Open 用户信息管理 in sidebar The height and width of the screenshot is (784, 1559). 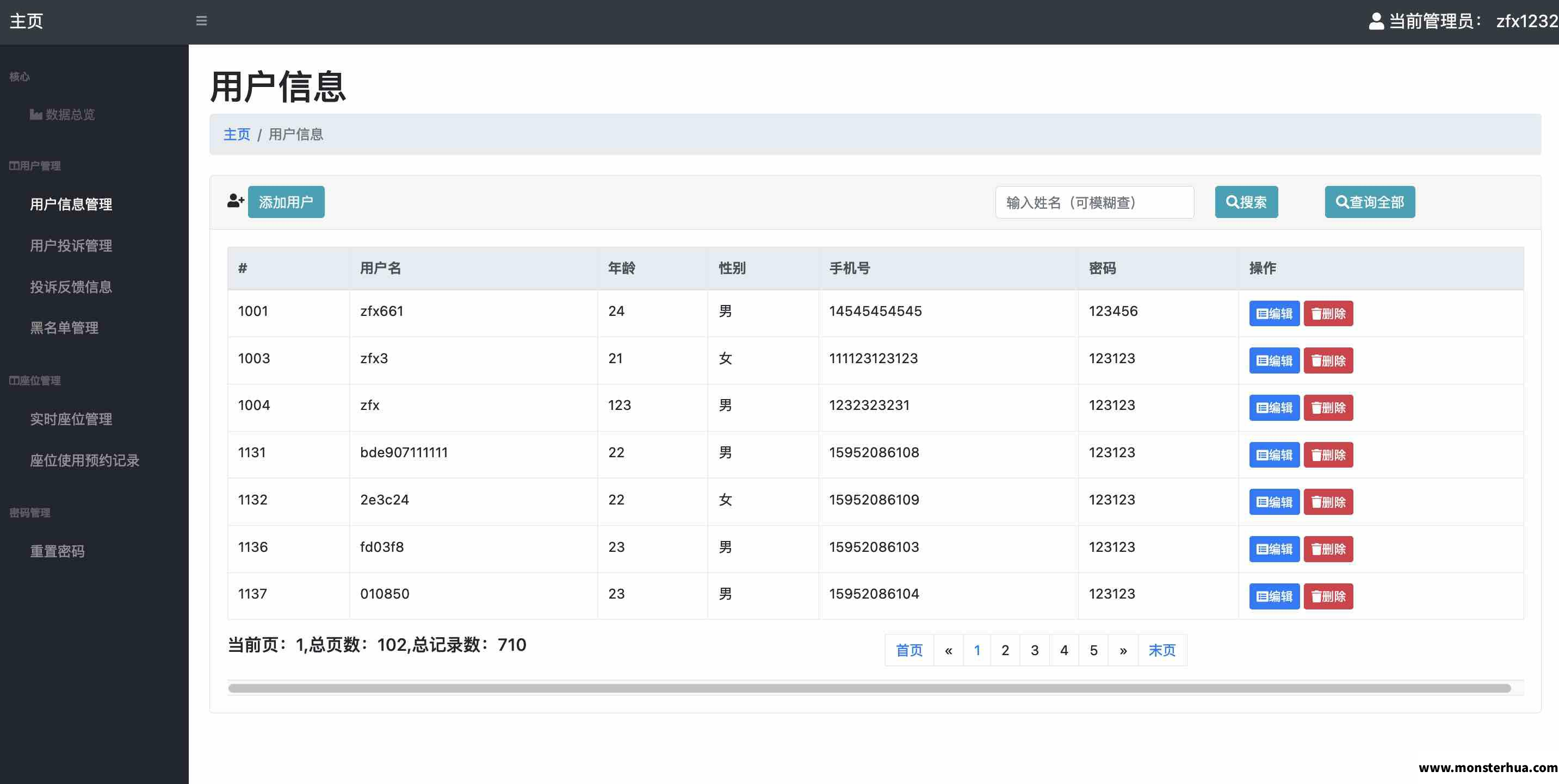71,204
